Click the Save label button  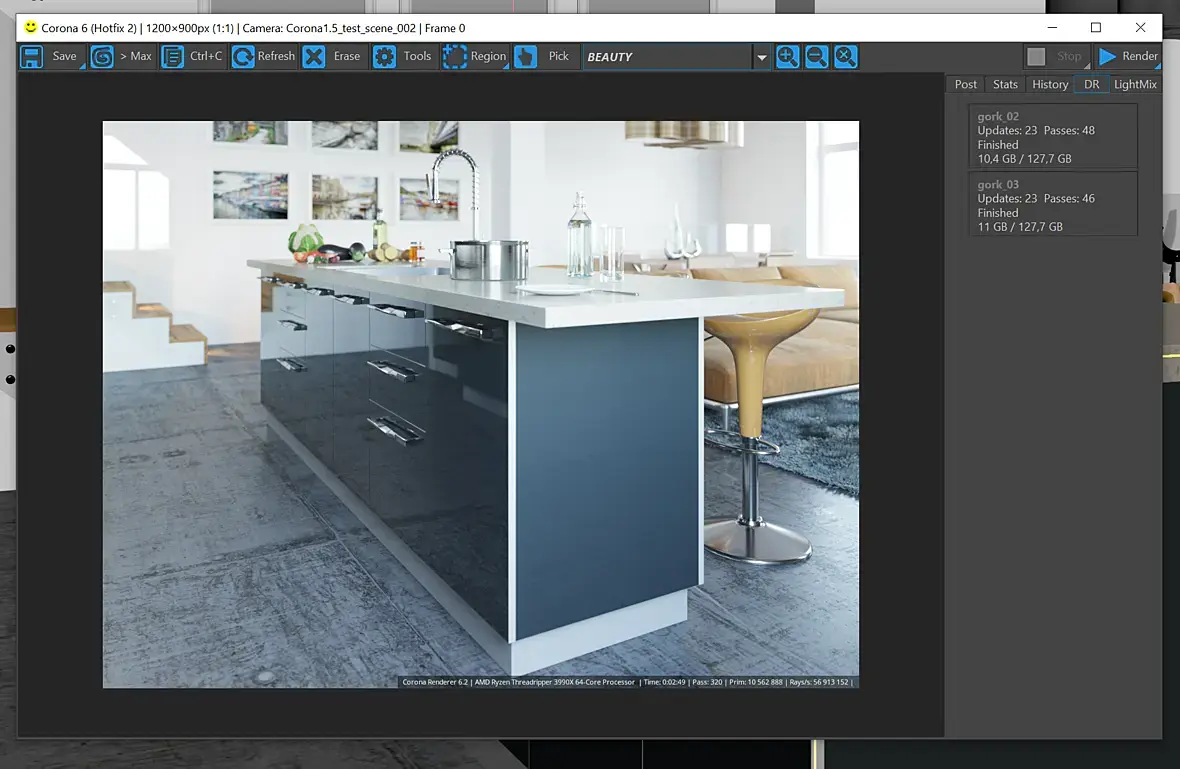(64, 56)
